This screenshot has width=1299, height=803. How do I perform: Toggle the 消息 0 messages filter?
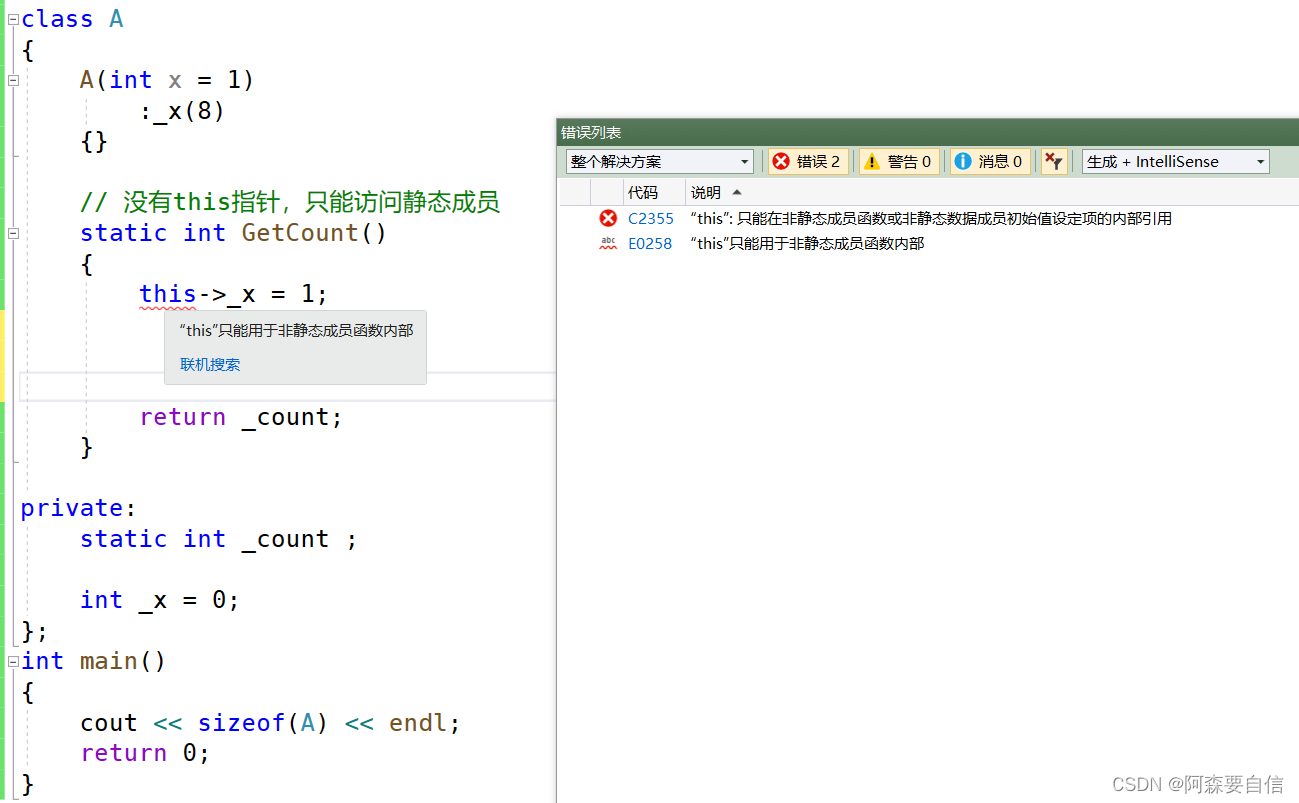point(990,161)
